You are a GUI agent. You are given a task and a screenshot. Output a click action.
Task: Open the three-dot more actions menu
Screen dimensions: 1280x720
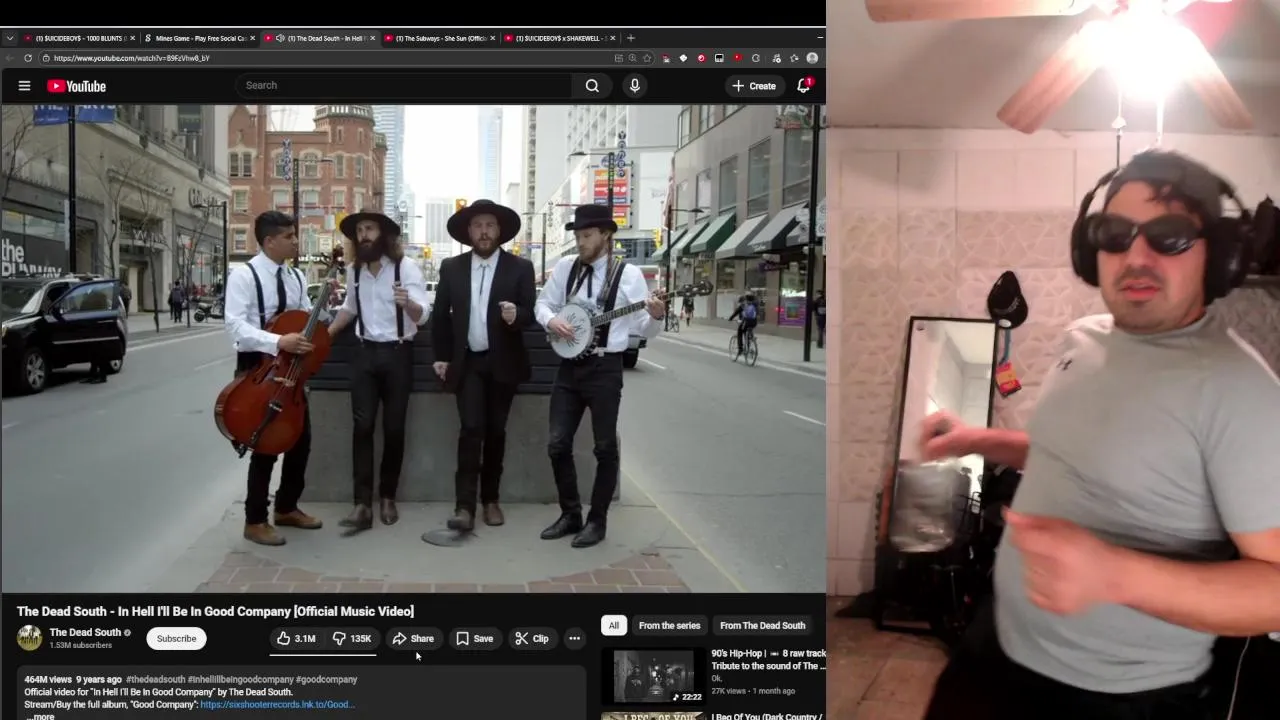pyautogui.click(x=574, y=639)
